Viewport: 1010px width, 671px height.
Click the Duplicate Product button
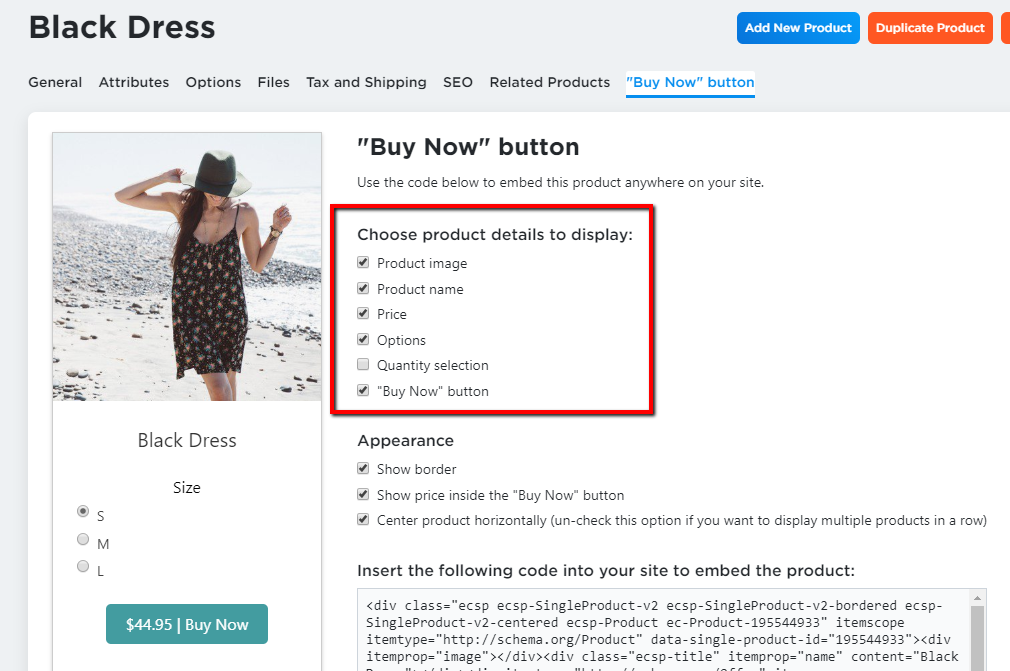(930, 28)
